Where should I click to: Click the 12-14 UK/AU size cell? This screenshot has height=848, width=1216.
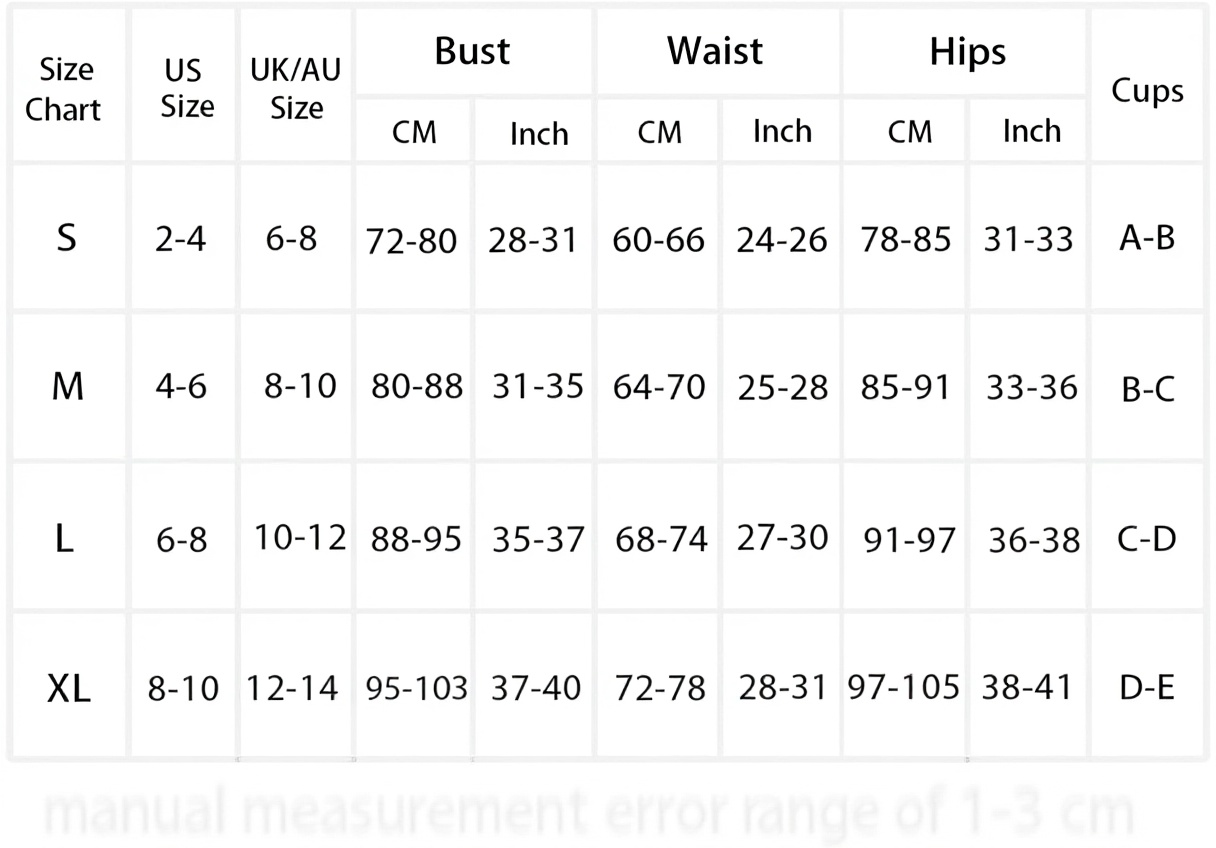tap(294, 688)
